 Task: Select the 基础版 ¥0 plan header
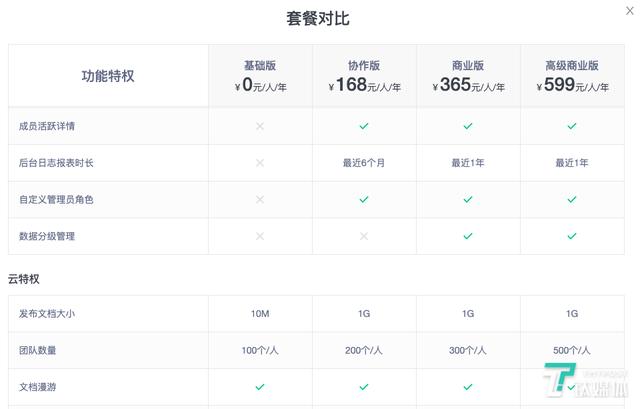(260, 76)
